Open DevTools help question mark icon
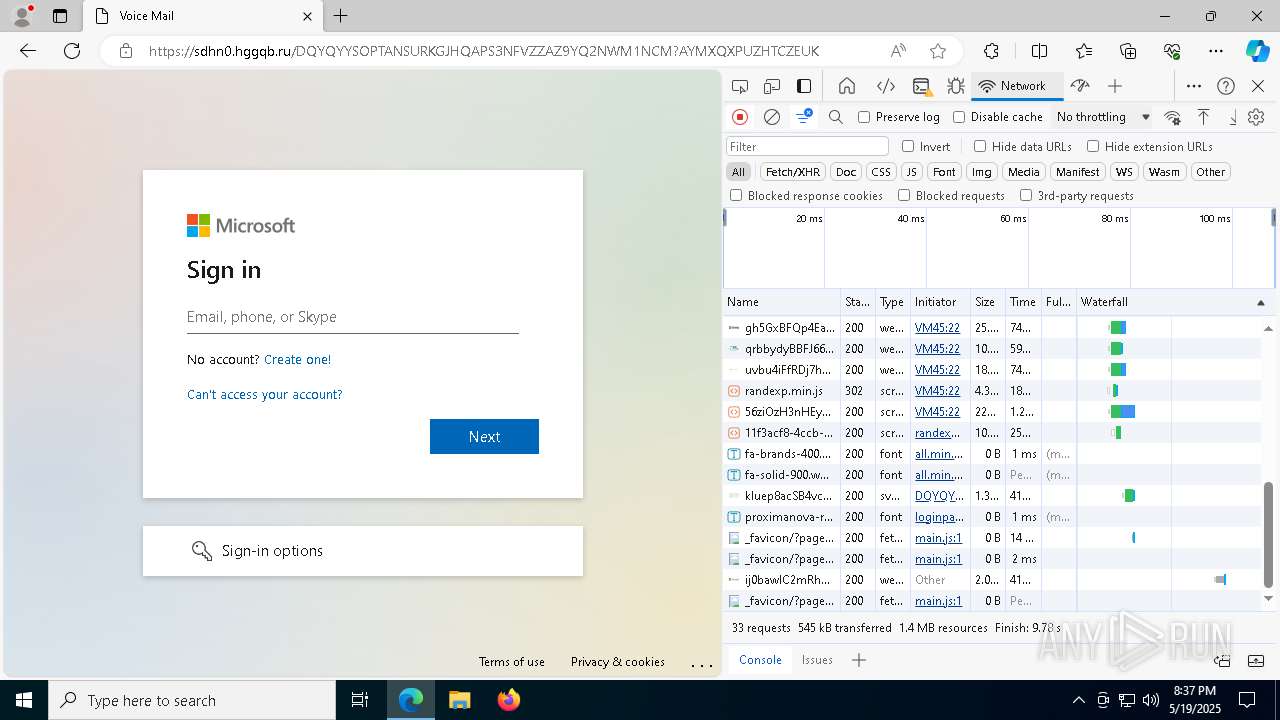The image size is (1280, 720). pyautogui.click(x=1226, y=86)
